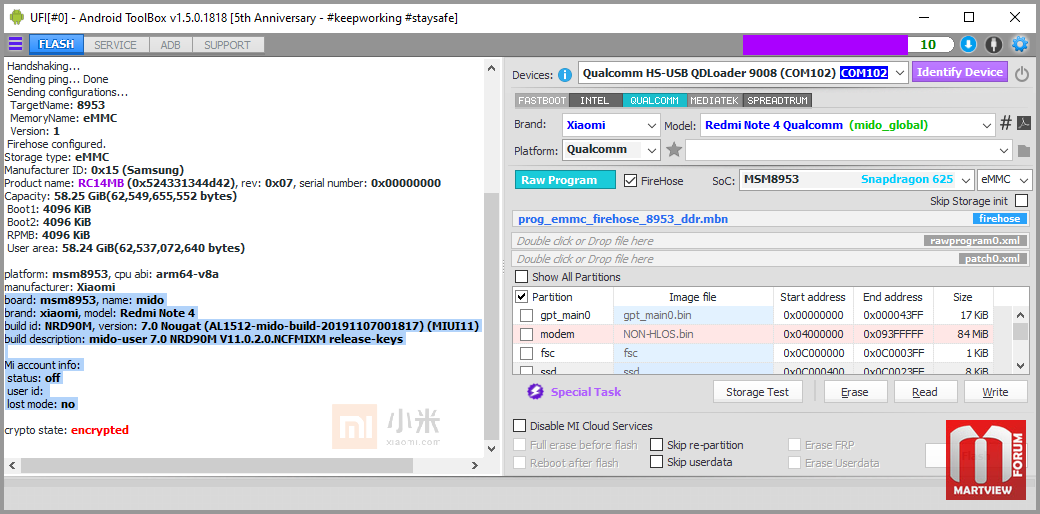Click the Erase button
Screen dimensions: 1040x514
coord(855,392)
